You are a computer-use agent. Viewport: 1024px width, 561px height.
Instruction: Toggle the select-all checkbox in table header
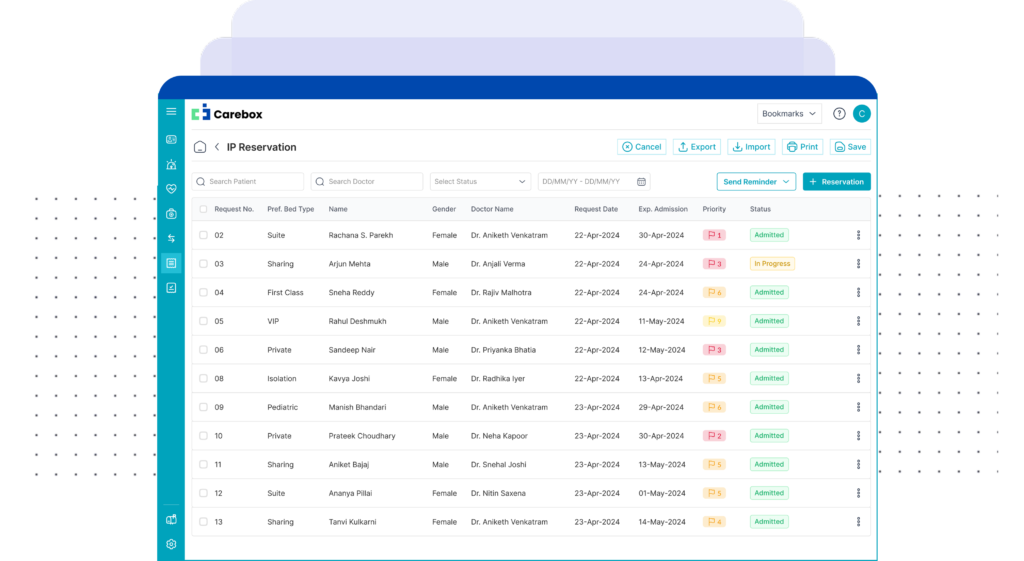point(203,210)
